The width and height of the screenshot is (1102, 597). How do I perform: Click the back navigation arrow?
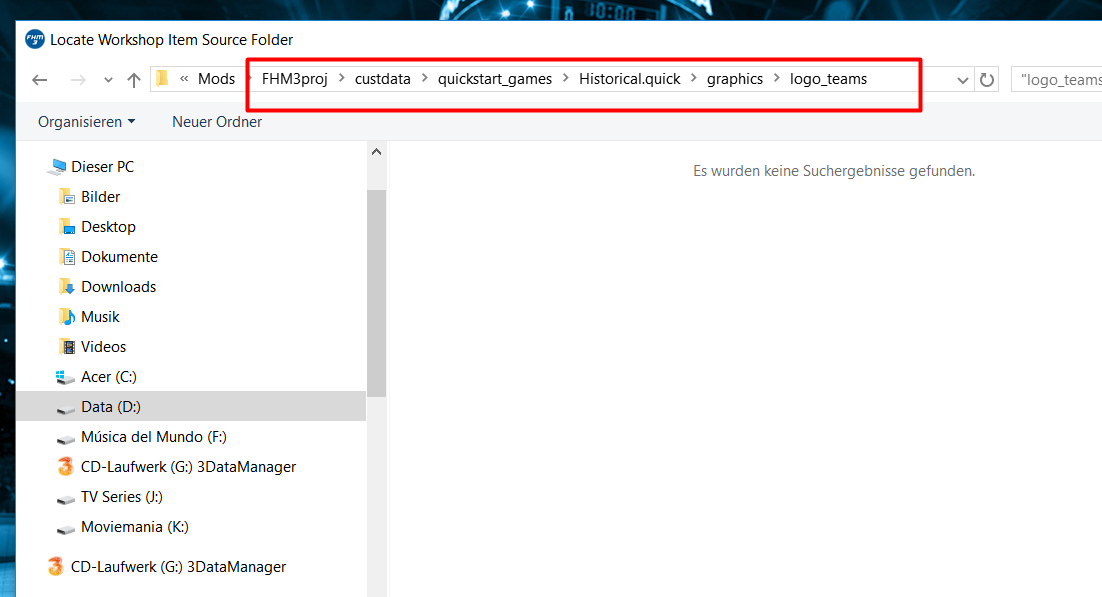point(40,80)
